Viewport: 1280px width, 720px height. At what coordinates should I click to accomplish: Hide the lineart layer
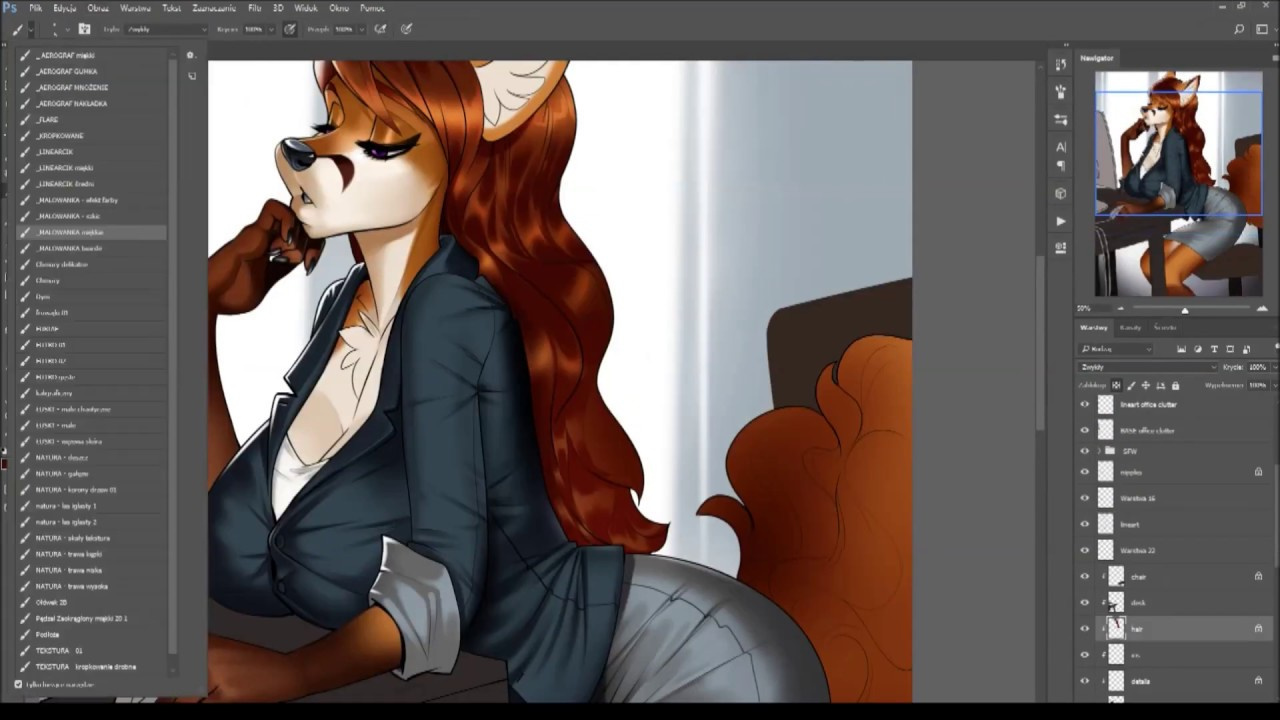point(1085,524)
